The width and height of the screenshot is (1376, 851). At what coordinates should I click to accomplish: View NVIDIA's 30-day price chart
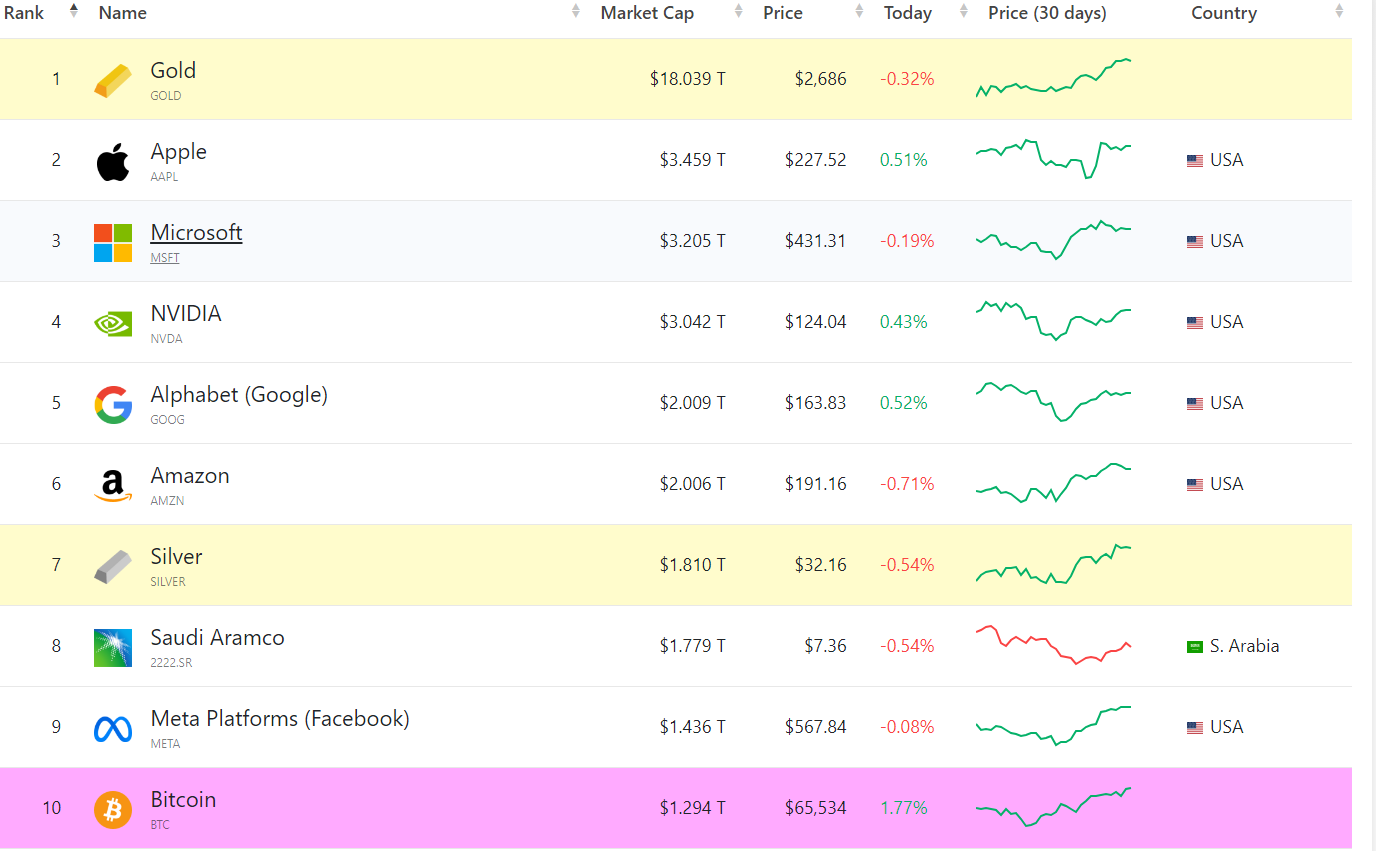(x=1053, y=321)
